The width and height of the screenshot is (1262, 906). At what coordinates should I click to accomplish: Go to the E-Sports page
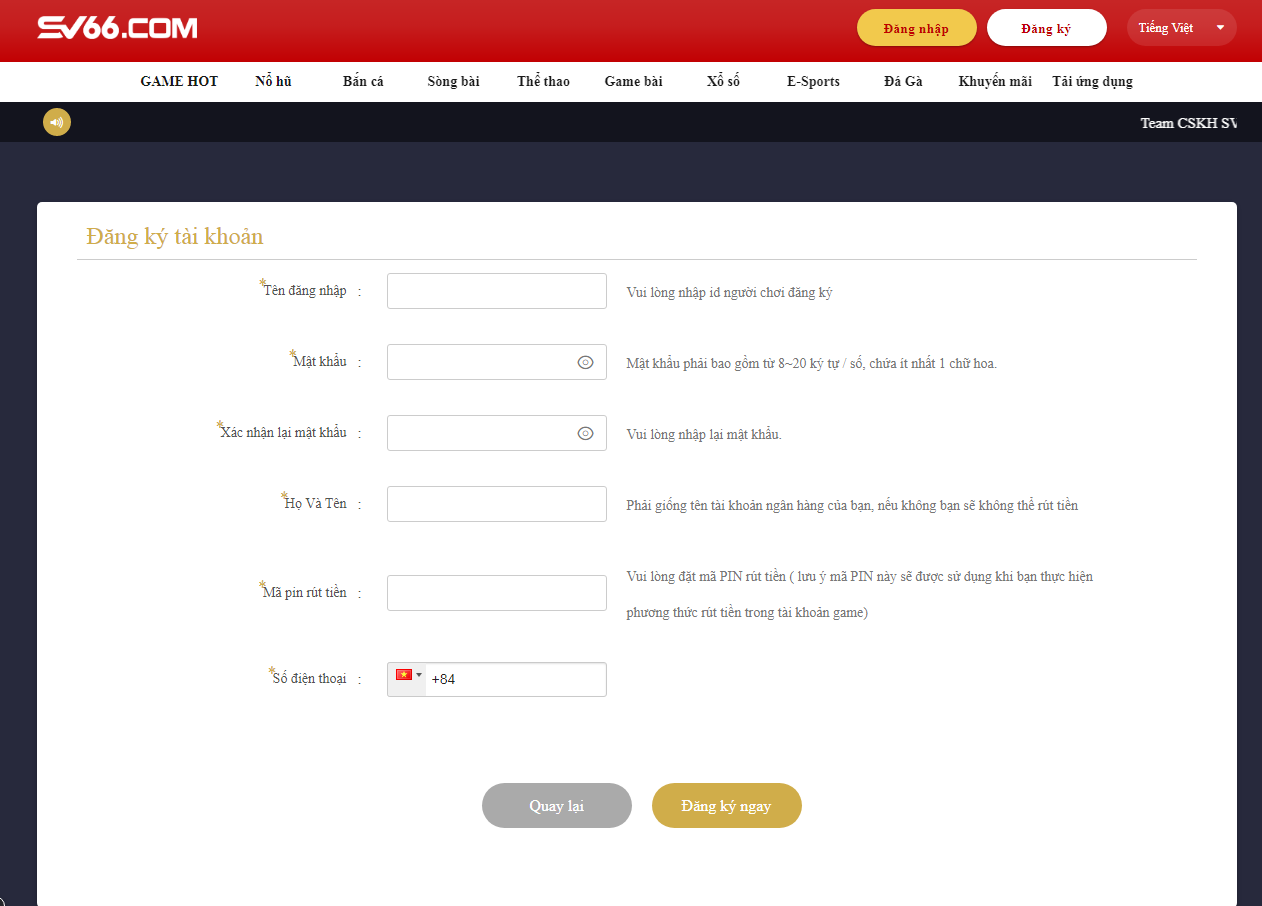coord(812,81)
